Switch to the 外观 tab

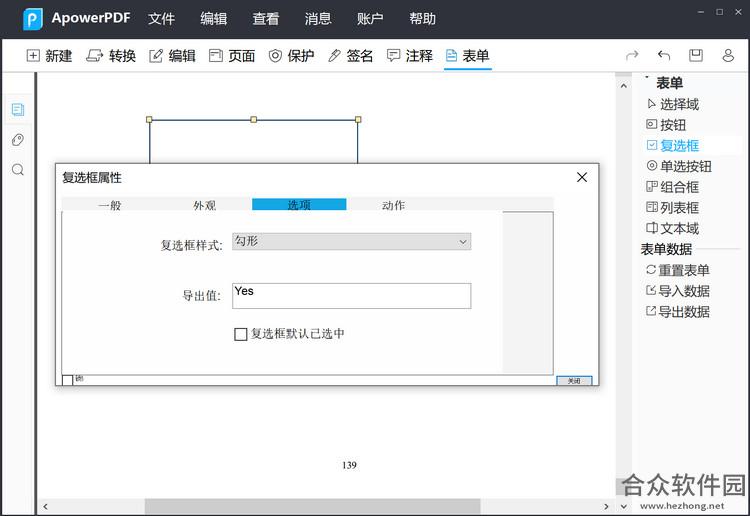(x=204, y=205)
